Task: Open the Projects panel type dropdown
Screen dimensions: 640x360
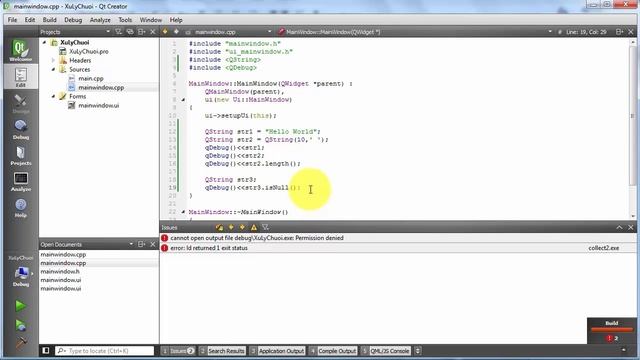Action: (x=108, y=32)
